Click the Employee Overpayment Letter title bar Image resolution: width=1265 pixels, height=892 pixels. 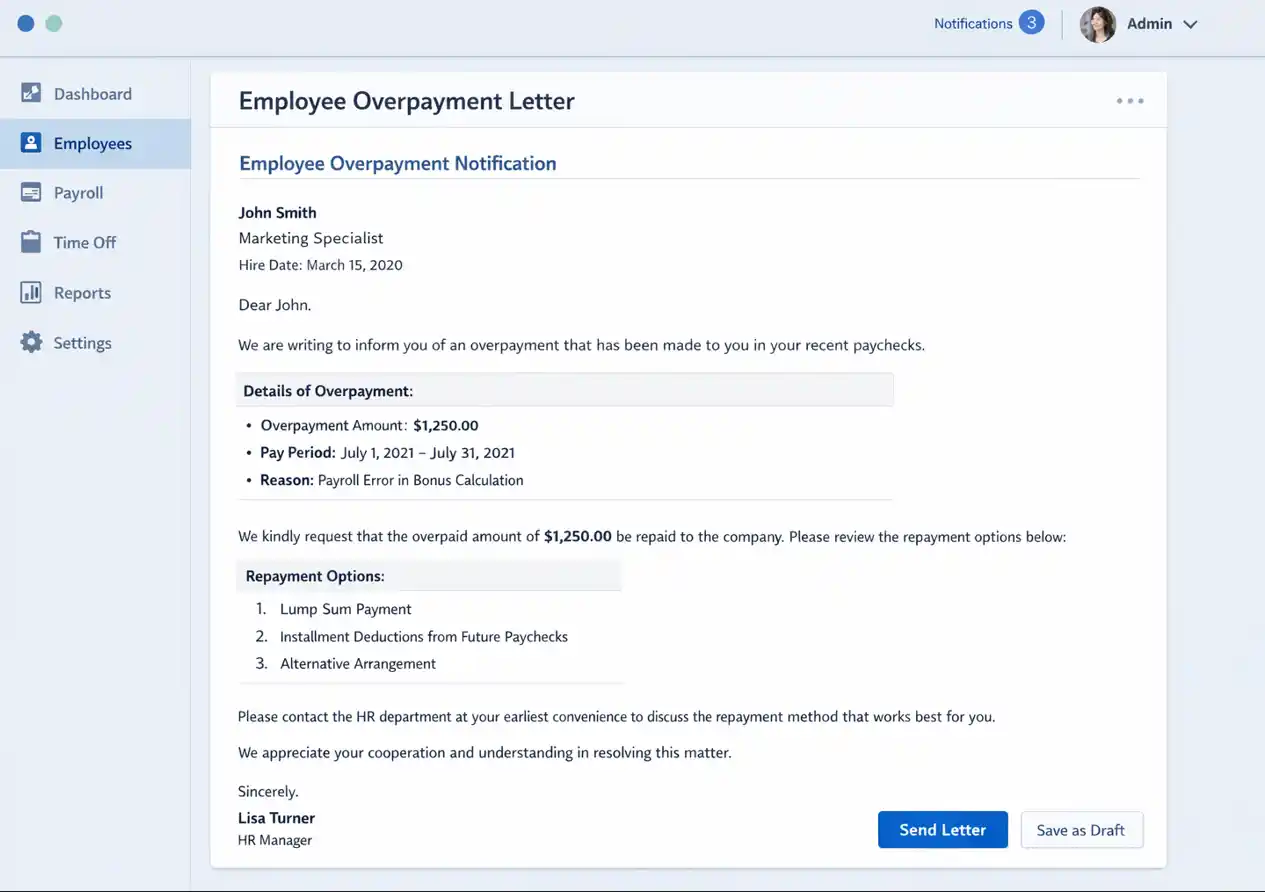click(x=406, y=100)
